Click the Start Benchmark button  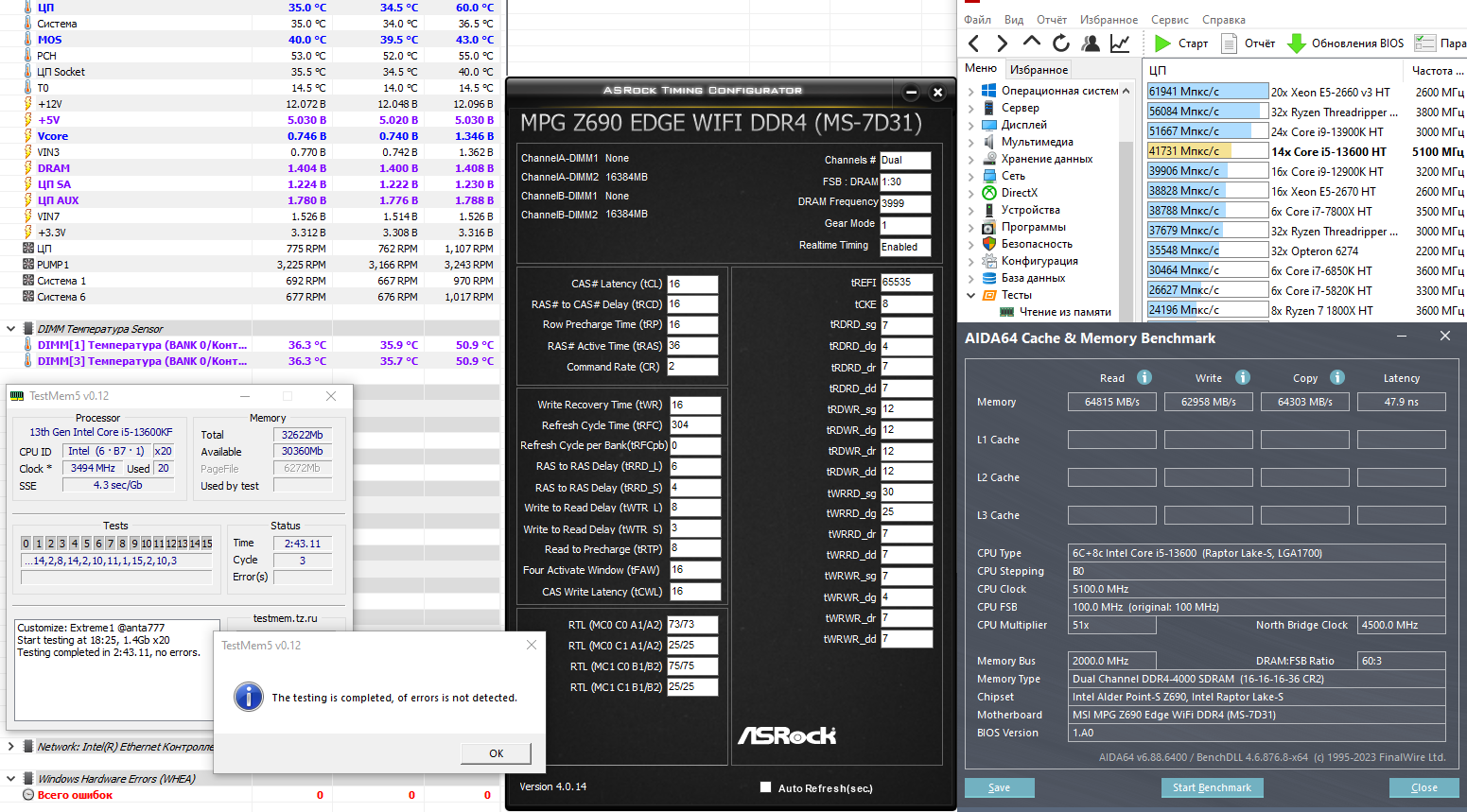coord(1212,787)
